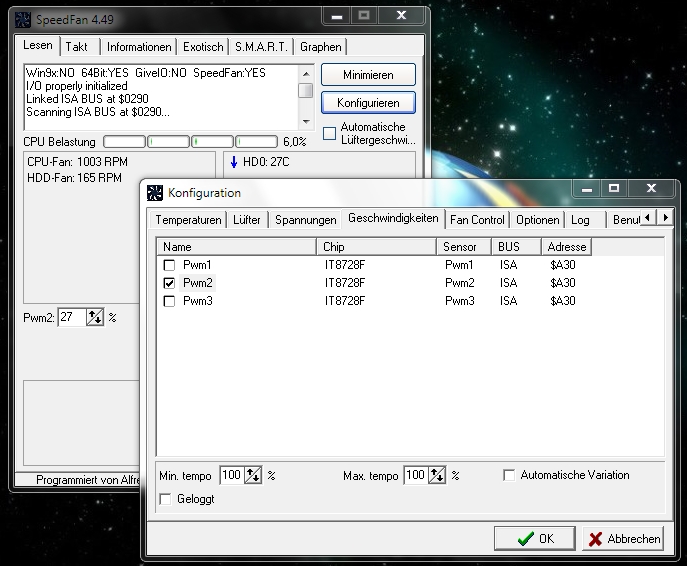The width and height of the screenshot is (687, 566).
Task: Select the Geschwindigkeiten tab
Action: [x=393, y=218]
